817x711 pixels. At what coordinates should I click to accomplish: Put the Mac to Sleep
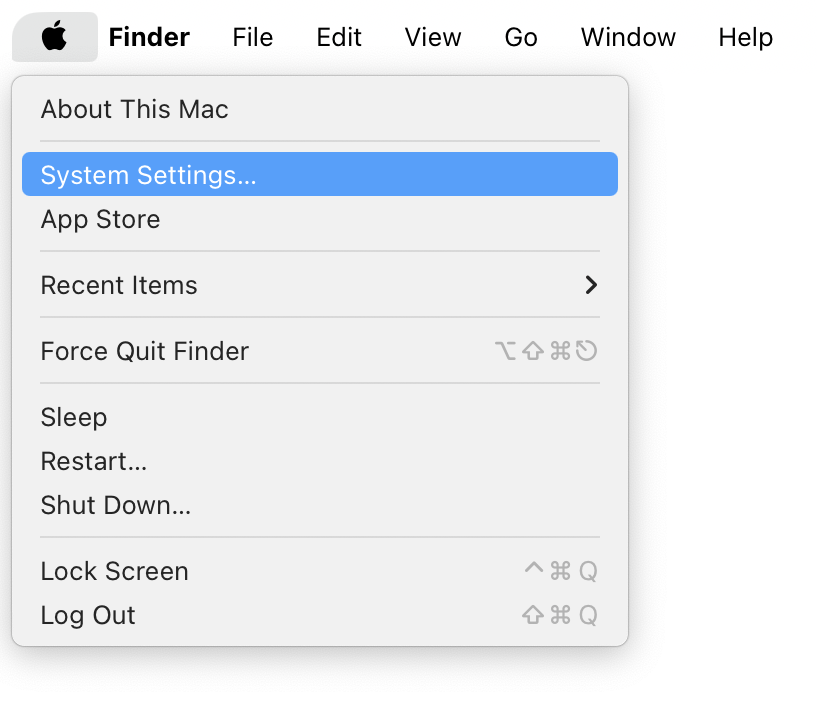tap(73, 417)
